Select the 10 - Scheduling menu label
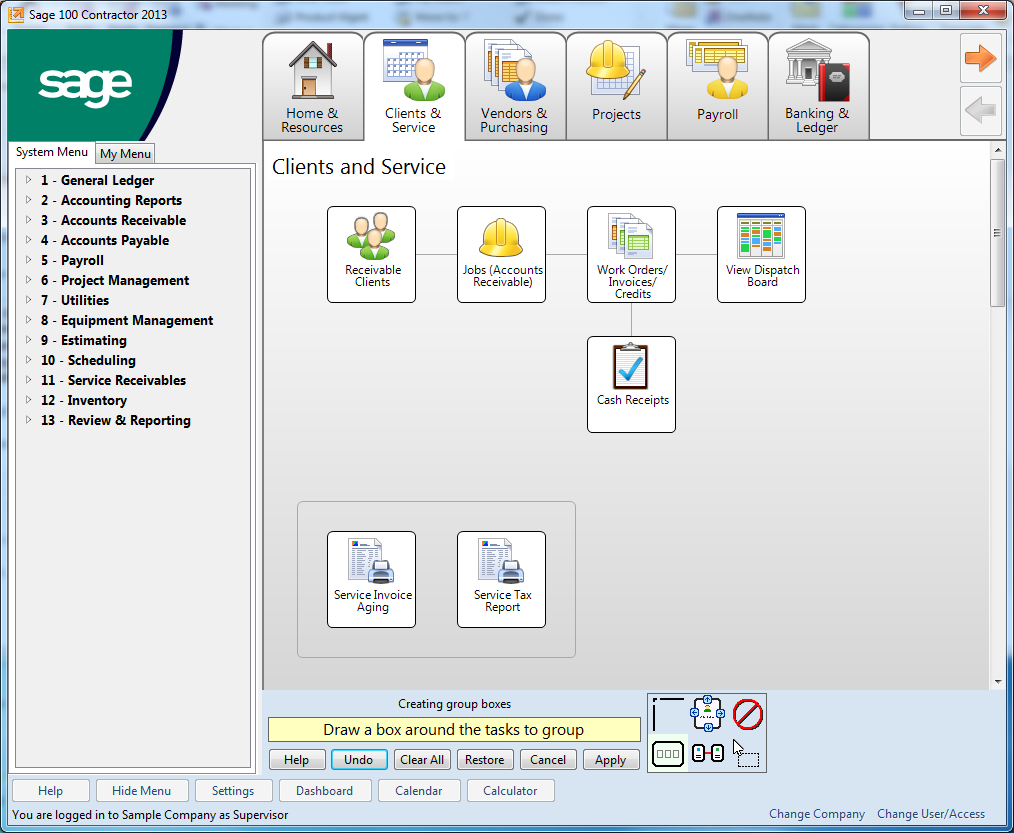The width and height of the screenshot is (1014, 833). pos(88,360)
